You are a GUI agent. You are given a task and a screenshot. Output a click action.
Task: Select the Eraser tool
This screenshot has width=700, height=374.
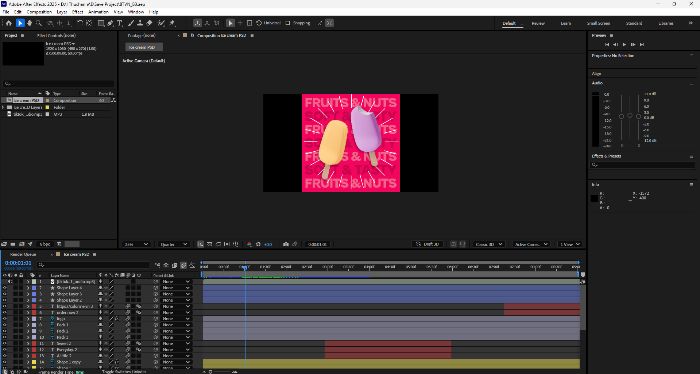point(150,23)
